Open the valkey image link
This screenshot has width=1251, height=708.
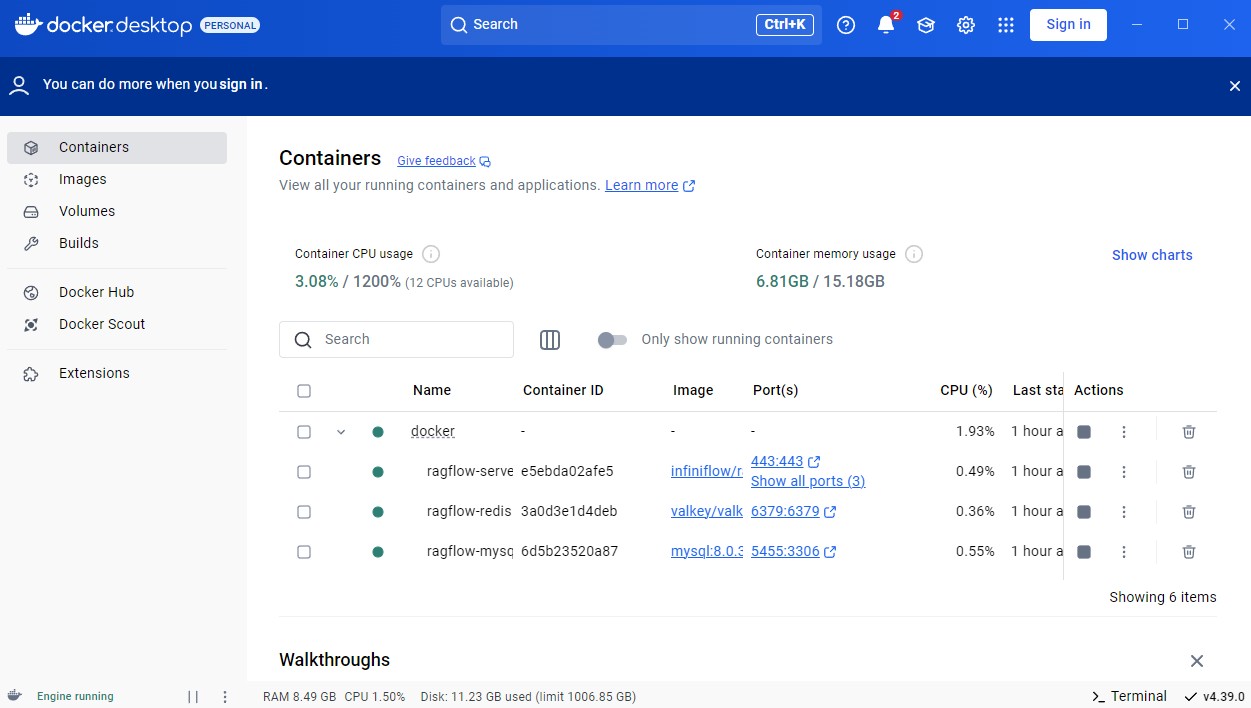707,511
